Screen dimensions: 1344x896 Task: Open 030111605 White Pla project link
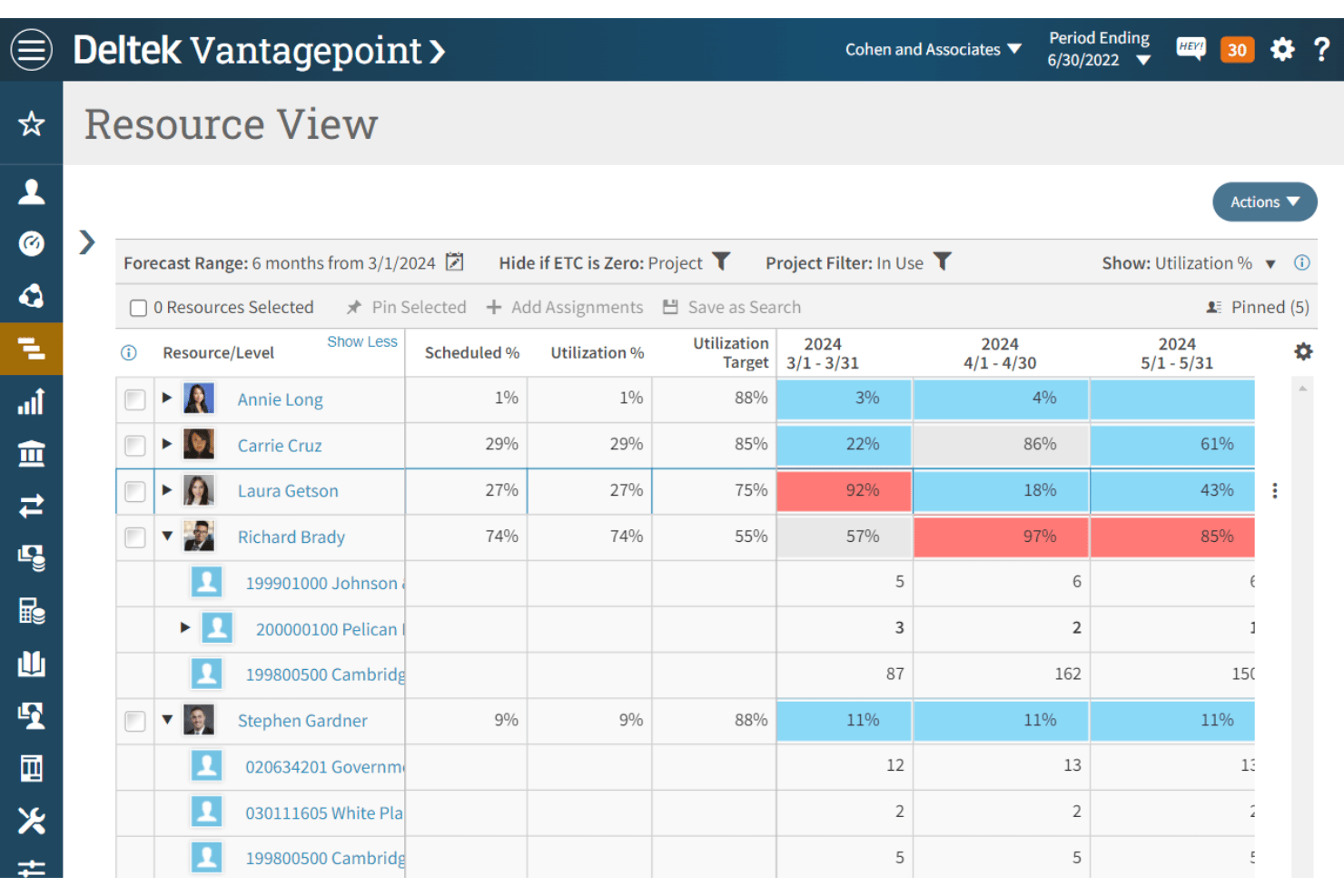[x=324, y=813]
